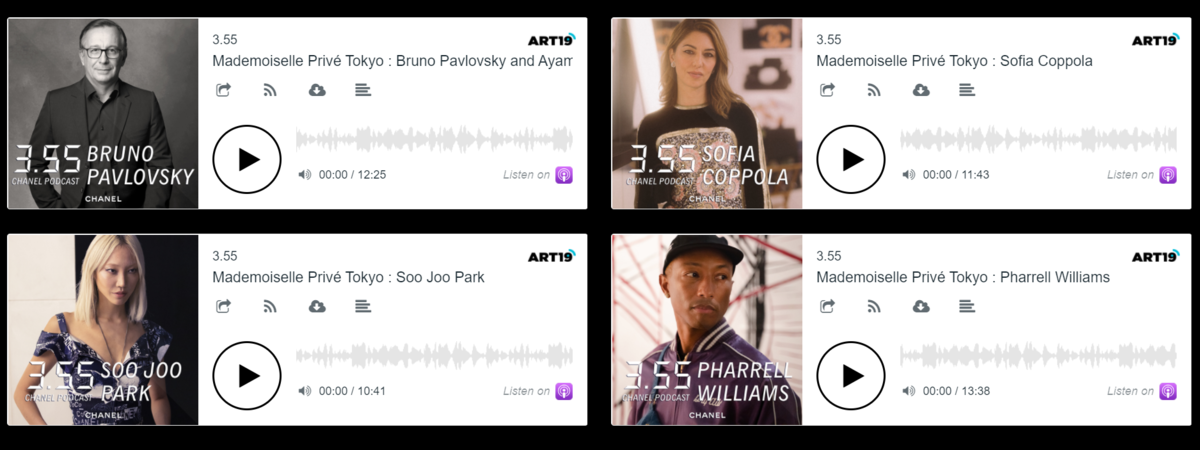
Task: Download the Soo Joo Park episode
Action: coord(317,306)
